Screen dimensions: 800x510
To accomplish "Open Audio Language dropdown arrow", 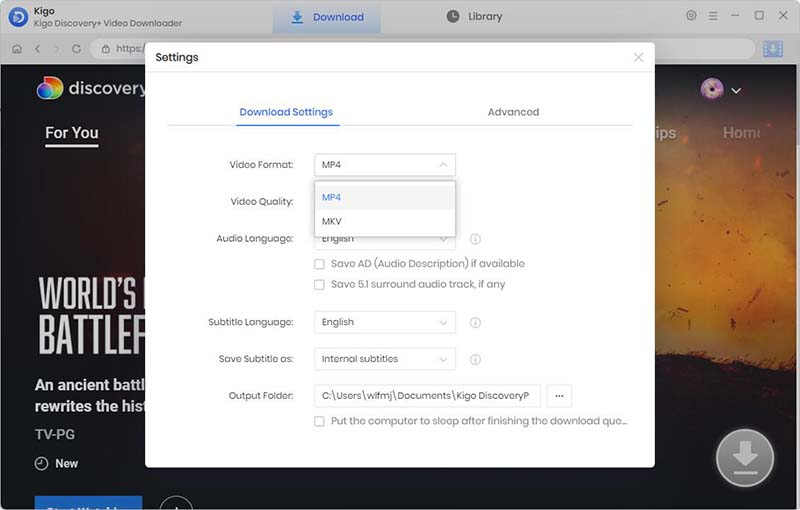I will coord(443,239).
